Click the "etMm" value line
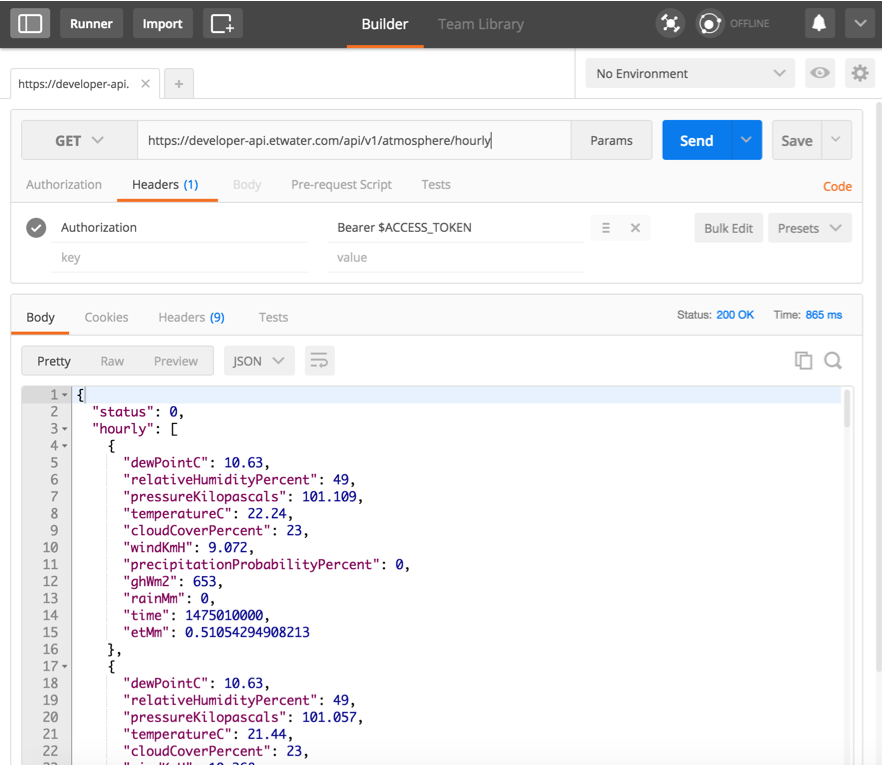The width and height of the screenshot is (883, 765). (x=216, y=633)
